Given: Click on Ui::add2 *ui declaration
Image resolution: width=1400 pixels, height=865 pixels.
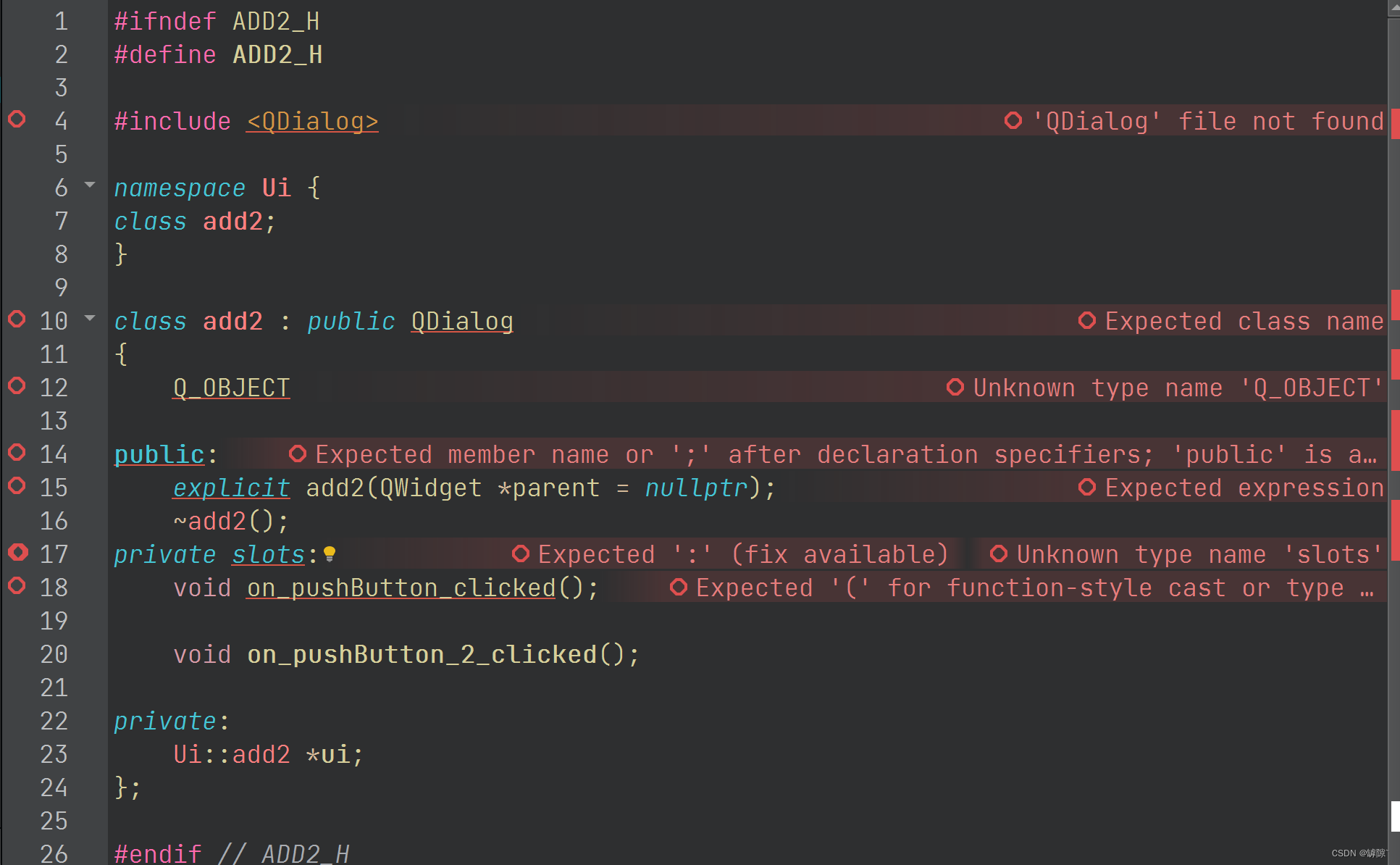Looking at the screenshot, I should [x=268, y=754].
